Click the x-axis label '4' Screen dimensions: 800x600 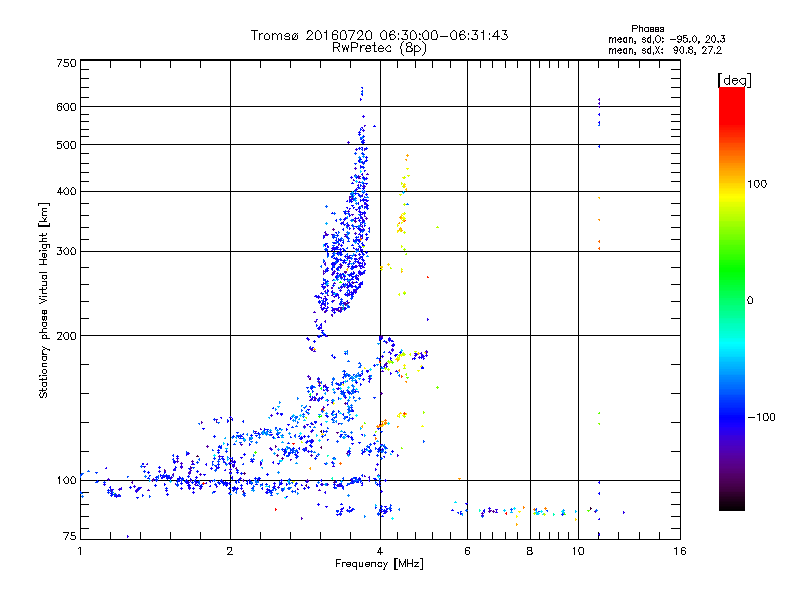(x=380, y=551)
